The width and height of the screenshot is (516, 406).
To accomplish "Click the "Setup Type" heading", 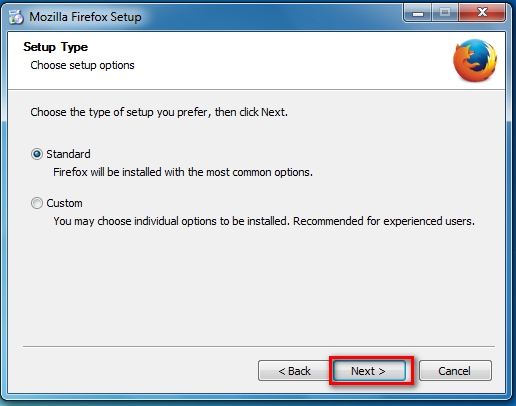I will pos(56,47).
